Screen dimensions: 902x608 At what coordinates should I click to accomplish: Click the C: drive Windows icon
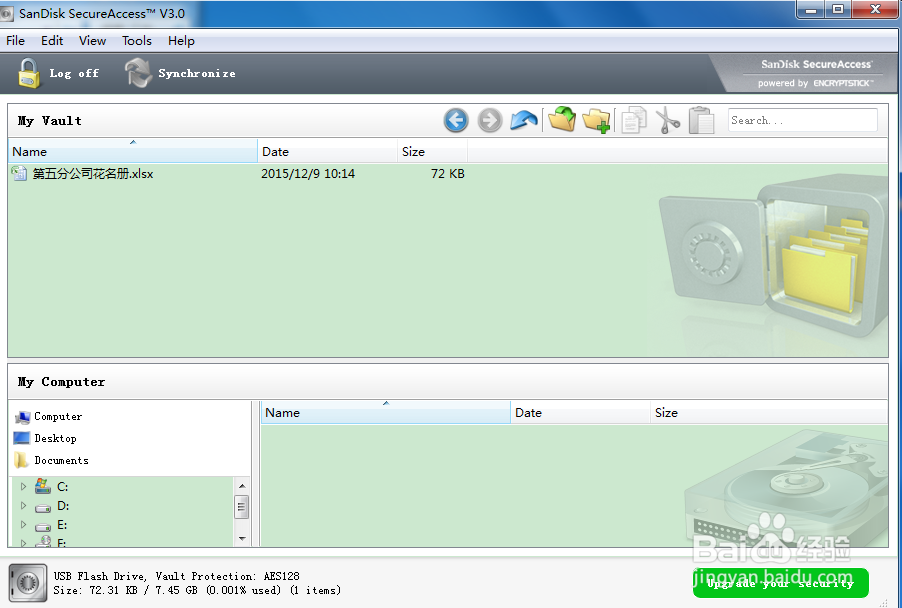tap(43, 487)
